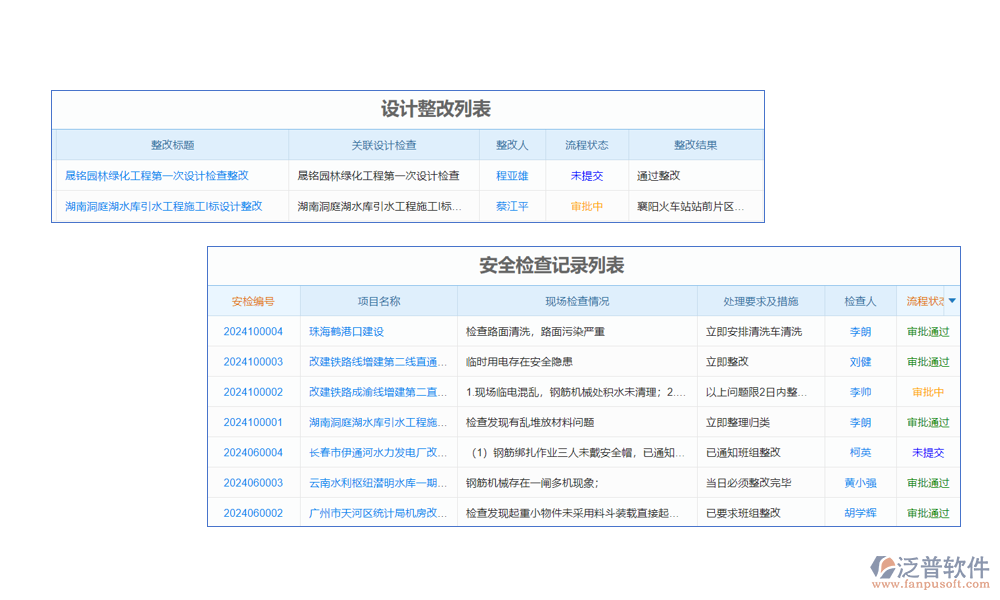Screen dimensions: 1000x600
Task: Click 审批通过 status of record 2024100003
Action: click(925, 361)
